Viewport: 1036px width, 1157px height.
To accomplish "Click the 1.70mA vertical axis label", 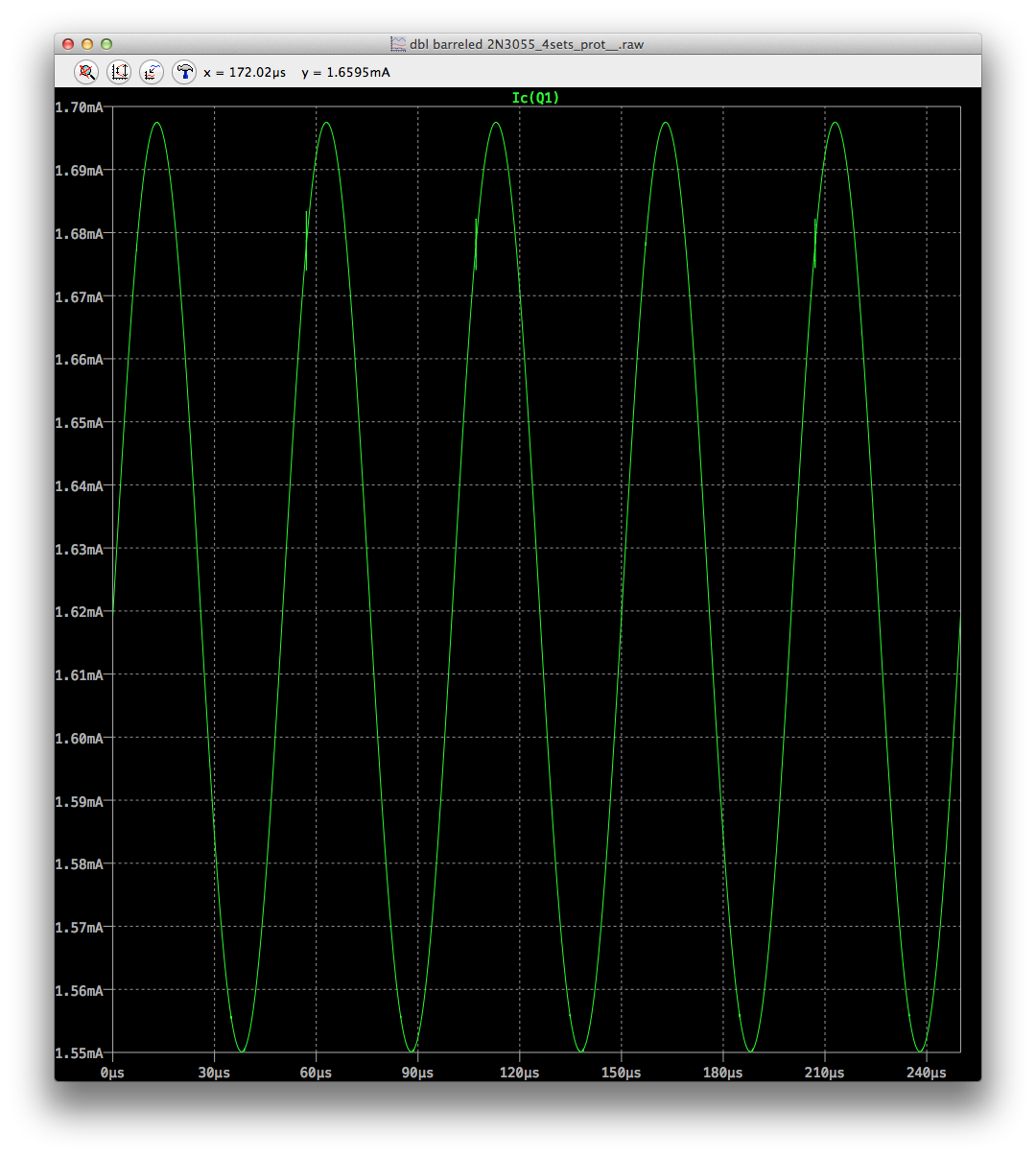I will click(79, 107).
